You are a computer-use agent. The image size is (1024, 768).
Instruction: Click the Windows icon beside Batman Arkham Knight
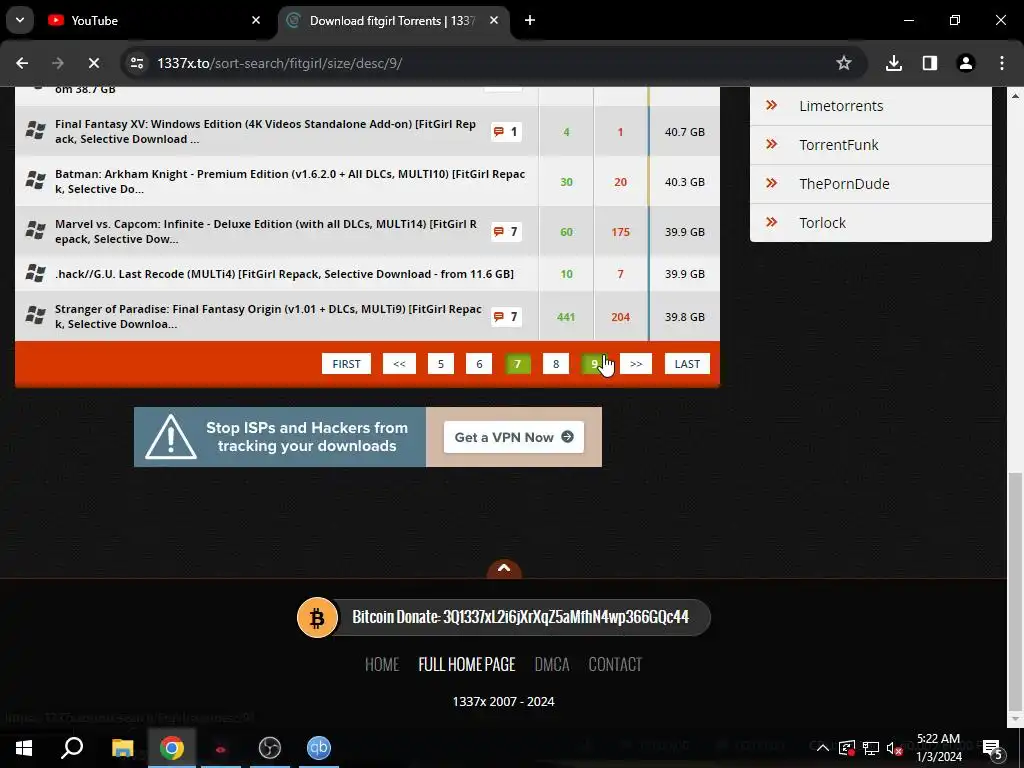pos(35,180)
